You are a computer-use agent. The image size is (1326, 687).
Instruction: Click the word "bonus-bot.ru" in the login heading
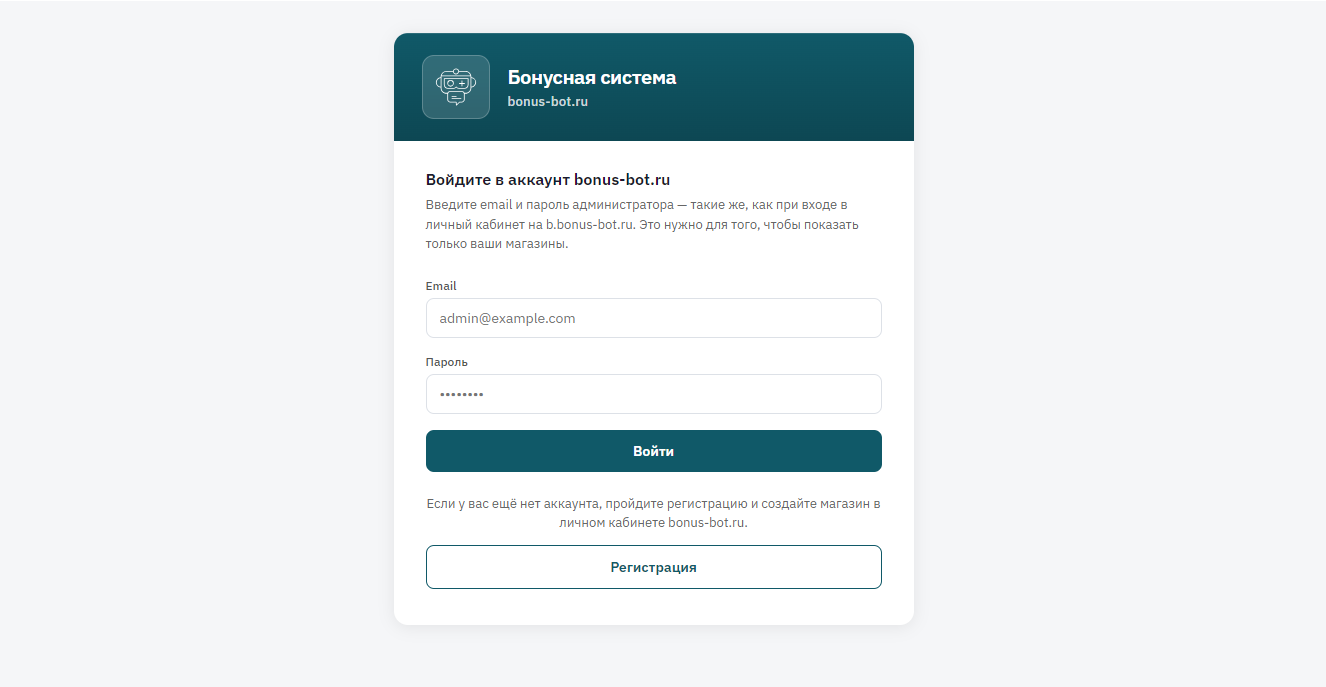[621, 180]
